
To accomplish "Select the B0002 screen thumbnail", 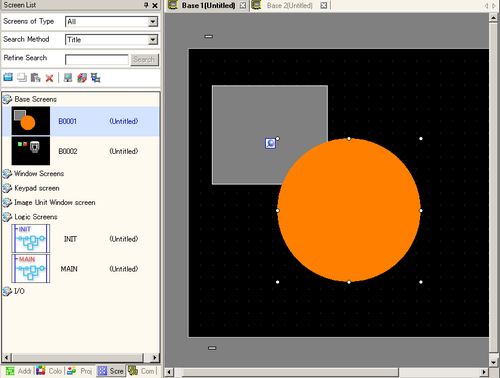I will click(x=31, y=151).
